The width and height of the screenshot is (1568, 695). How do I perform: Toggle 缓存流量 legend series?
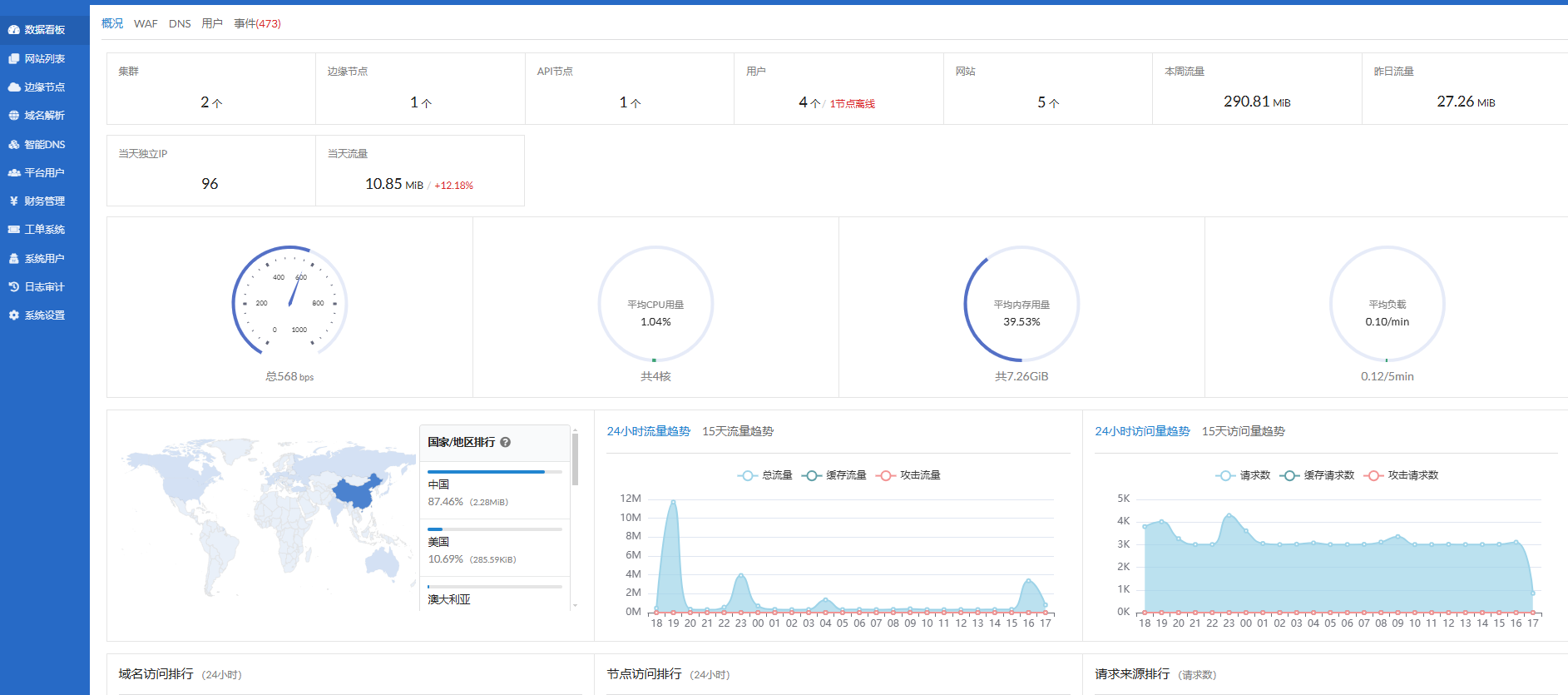(x=834, y=475)
